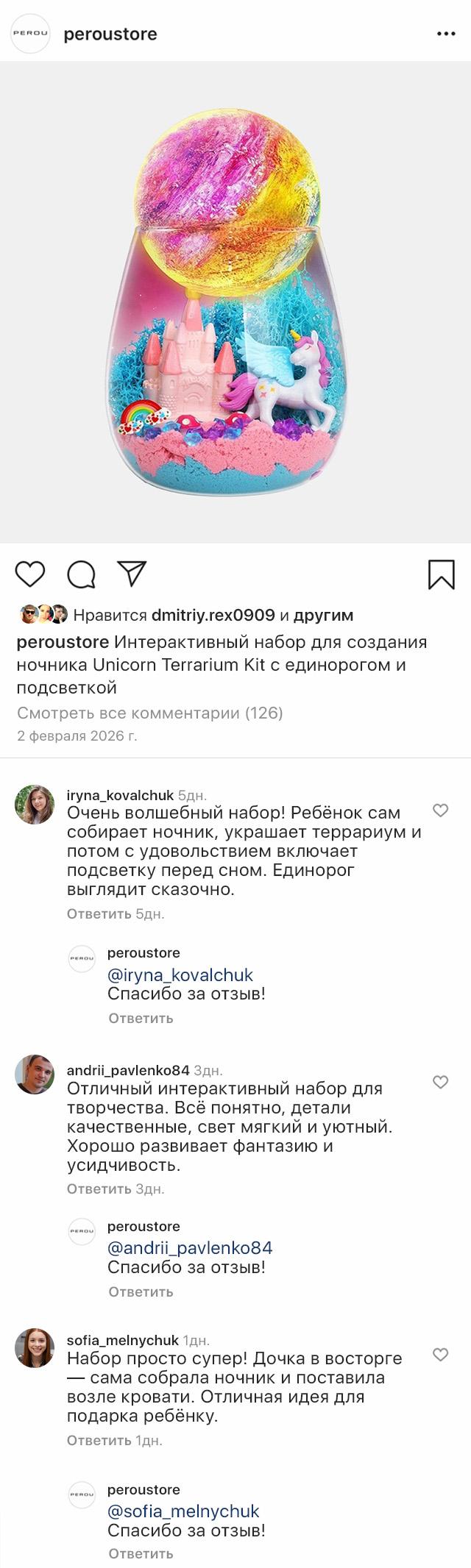Screen dimensions: 471x1568
Task: View the other people who liked the post
Action: point(324,615)
